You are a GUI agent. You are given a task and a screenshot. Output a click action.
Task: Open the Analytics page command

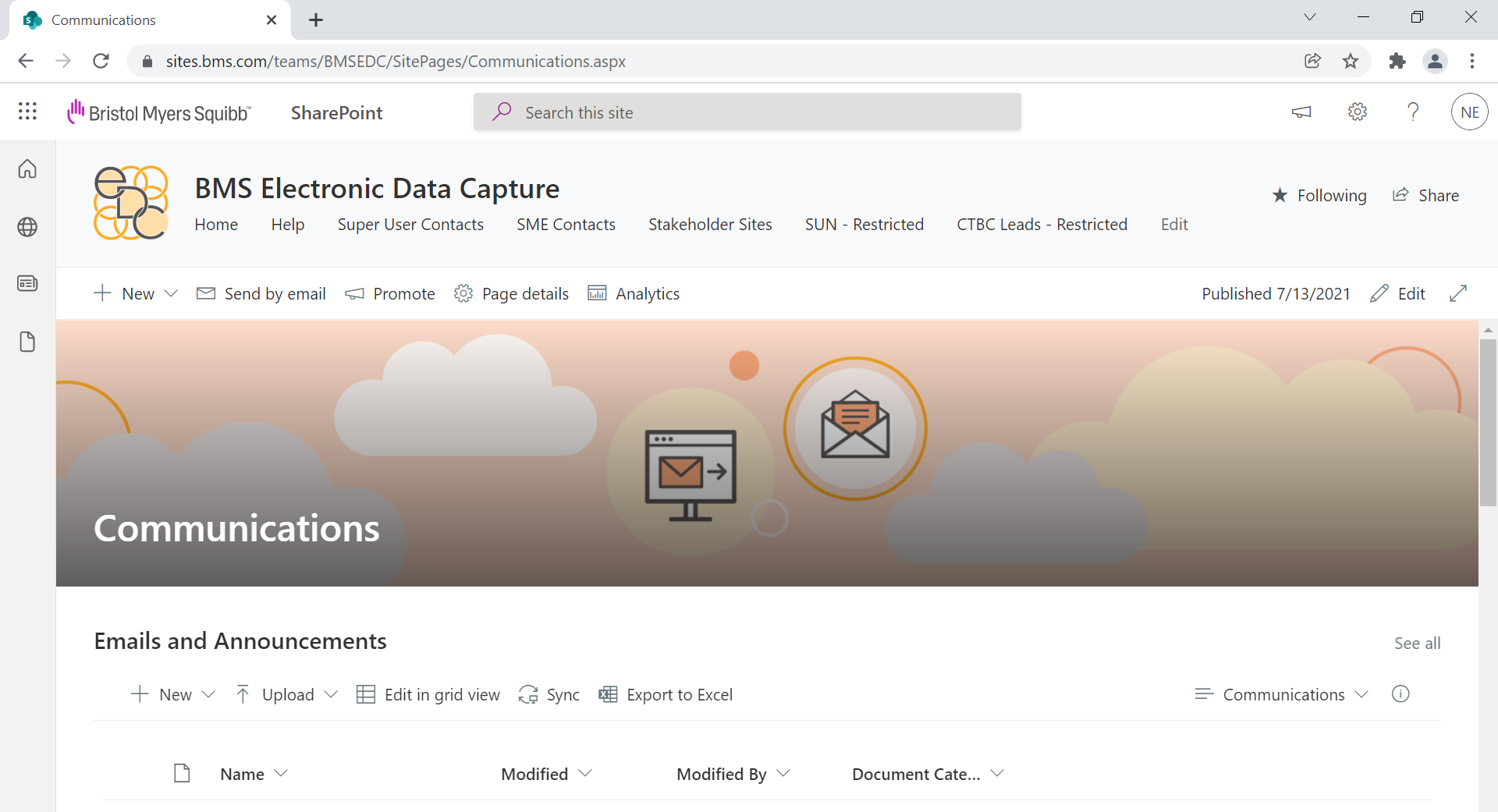[x=634, y=293]
